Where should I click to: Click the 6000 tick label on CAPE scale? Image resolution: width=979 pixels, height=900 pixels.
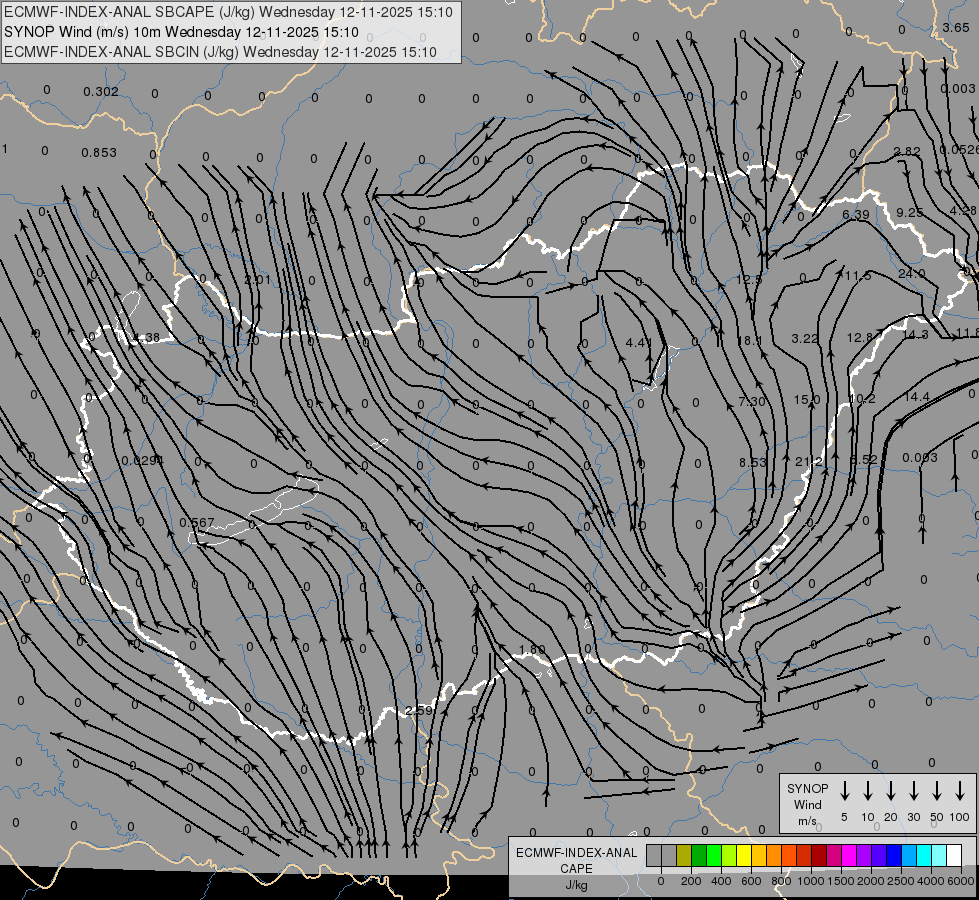click(960, 881)
